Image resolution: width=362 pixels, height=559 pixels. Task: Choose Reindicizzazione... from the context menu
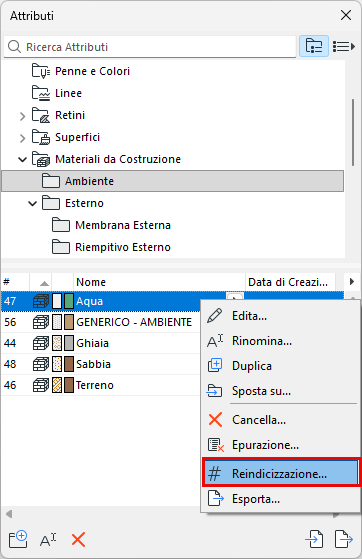click(280, 473)
